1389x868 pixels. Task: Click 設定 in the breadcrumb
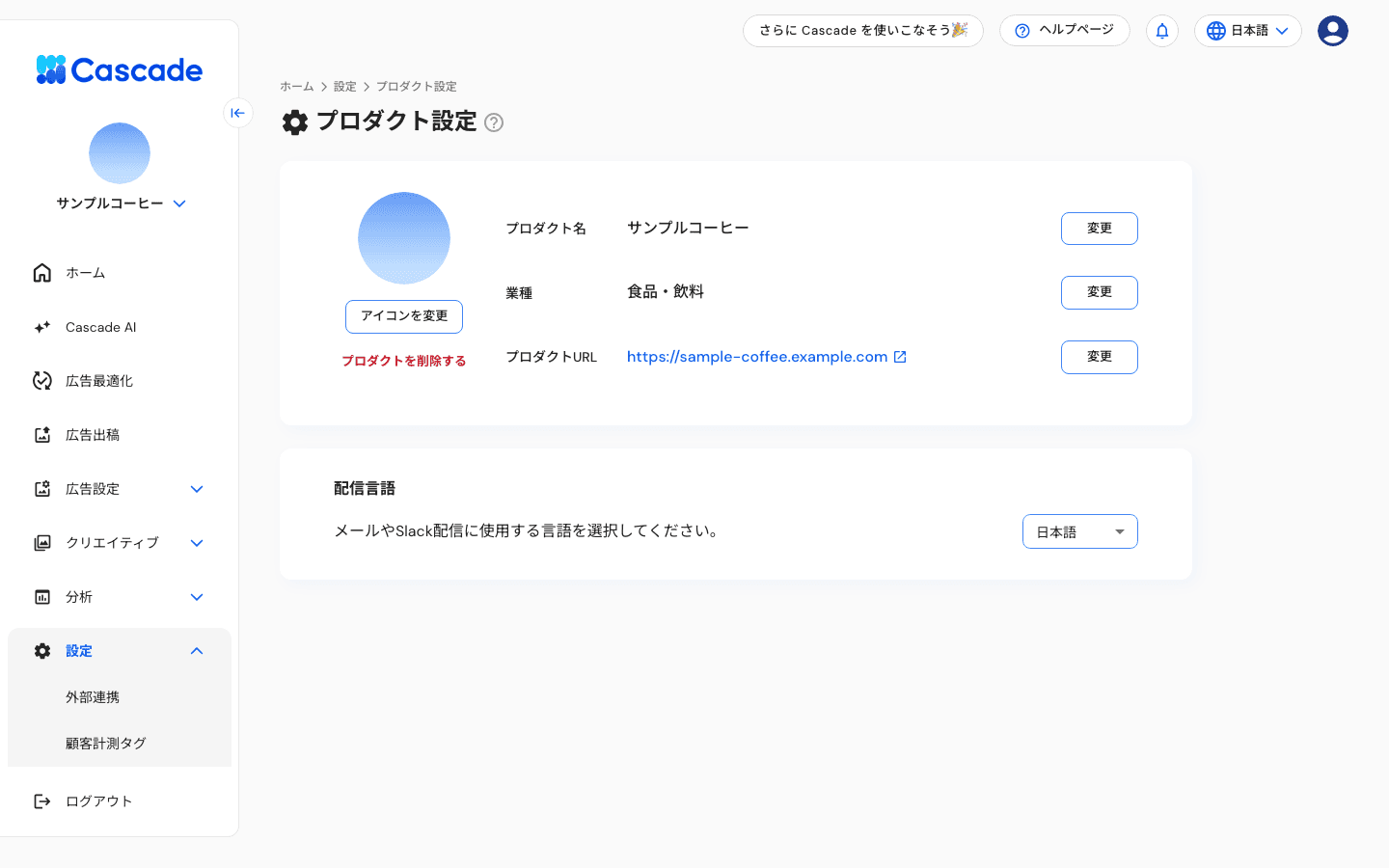(x=345, y=87)
